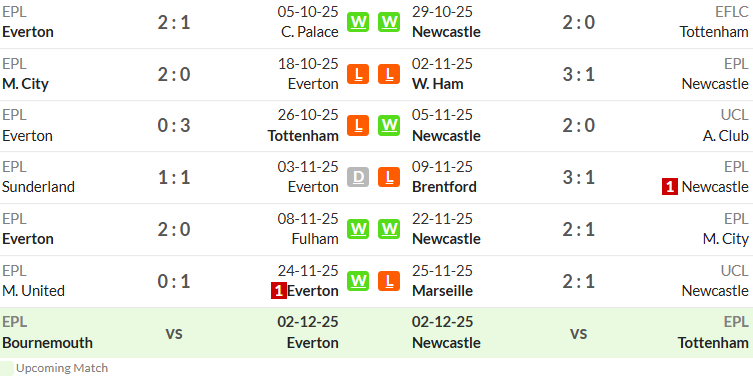Click the green W badge for Everton vs C. Palace

click(358, 22)
